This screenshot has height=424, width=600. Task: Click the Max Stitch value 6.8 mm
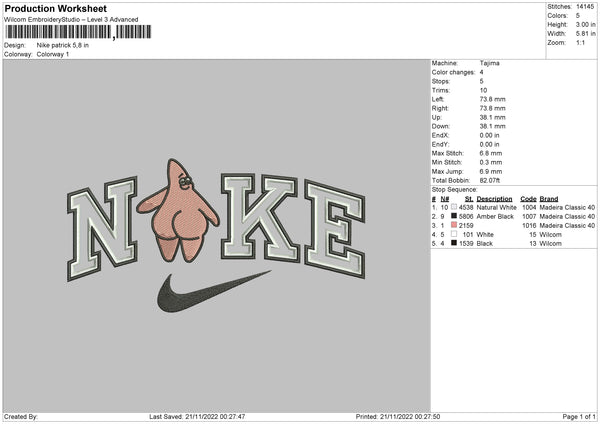[491, 153]
